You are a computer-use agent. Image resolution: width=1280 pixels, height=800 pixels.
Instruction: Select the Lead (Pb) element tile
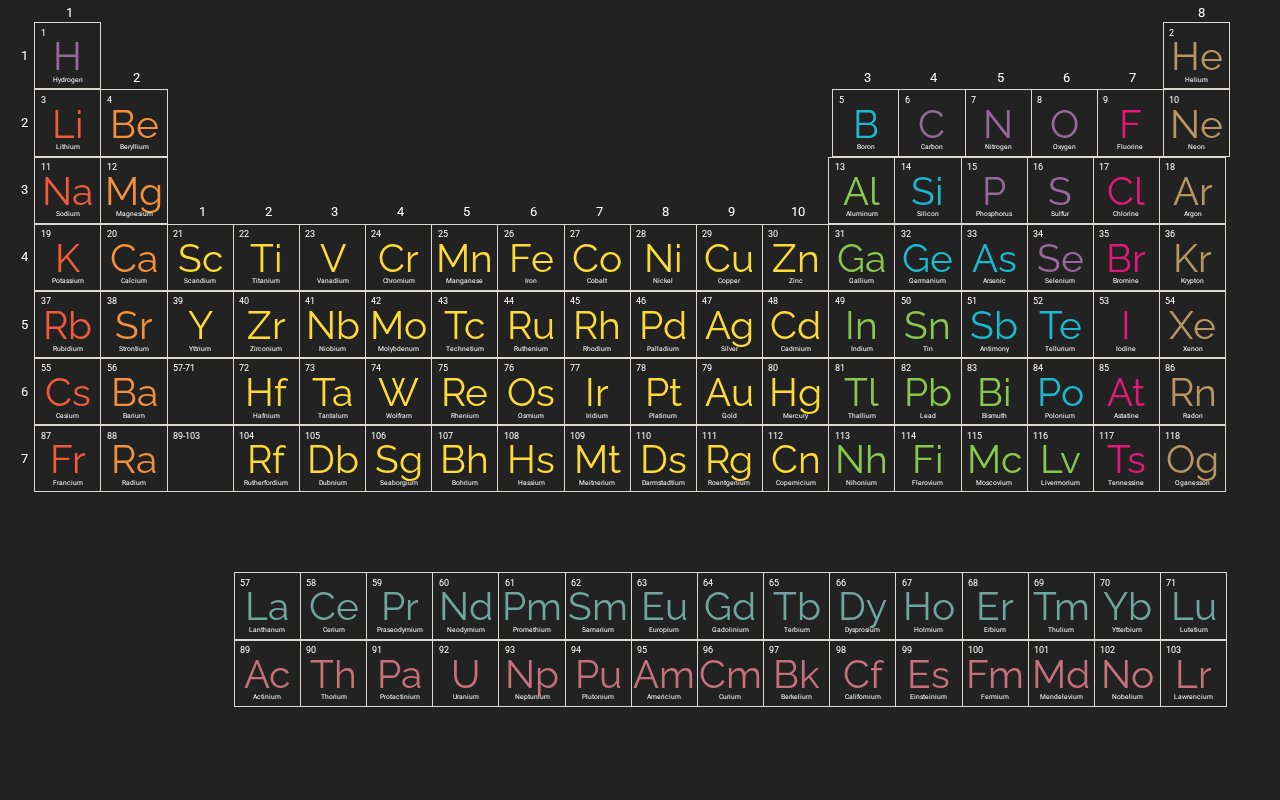point(927,392)
